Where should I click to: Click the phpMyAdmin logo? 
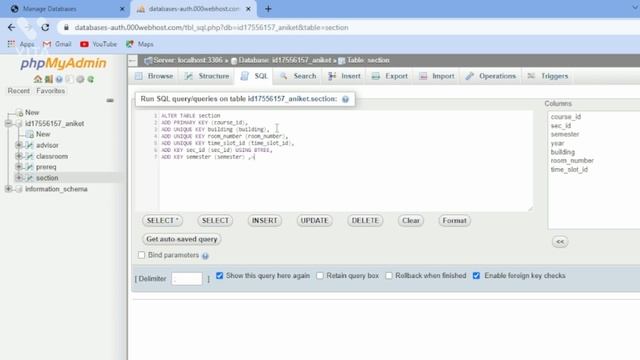63,63
